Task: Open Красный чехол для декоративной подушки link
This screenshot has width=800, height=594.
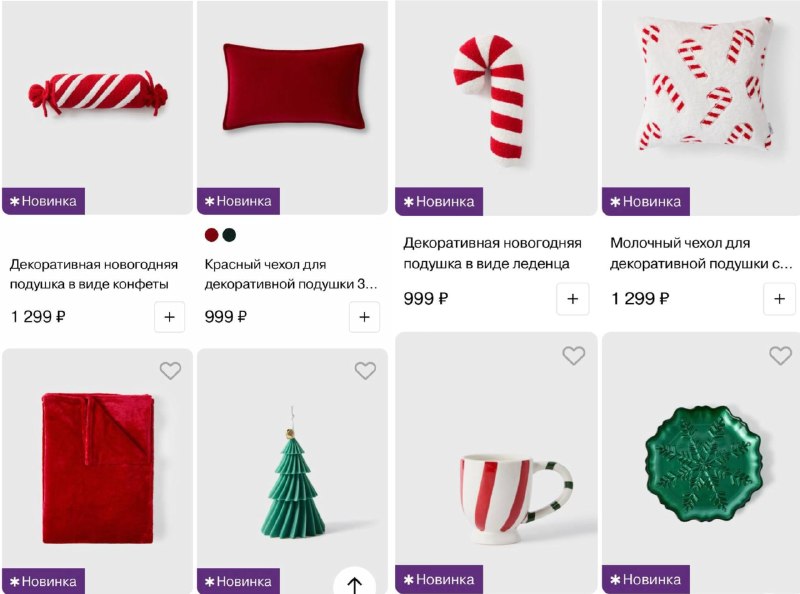Action: point(291,274)
